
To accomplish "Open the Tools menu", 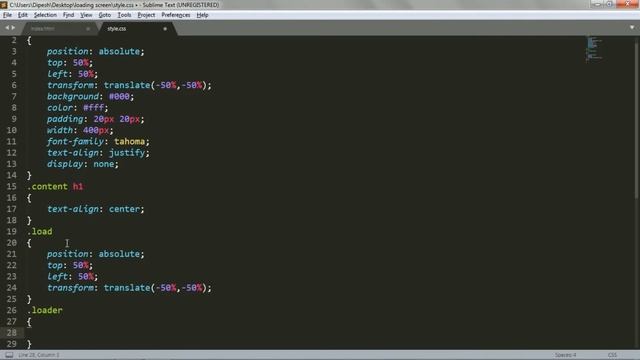I will point(124,15).
